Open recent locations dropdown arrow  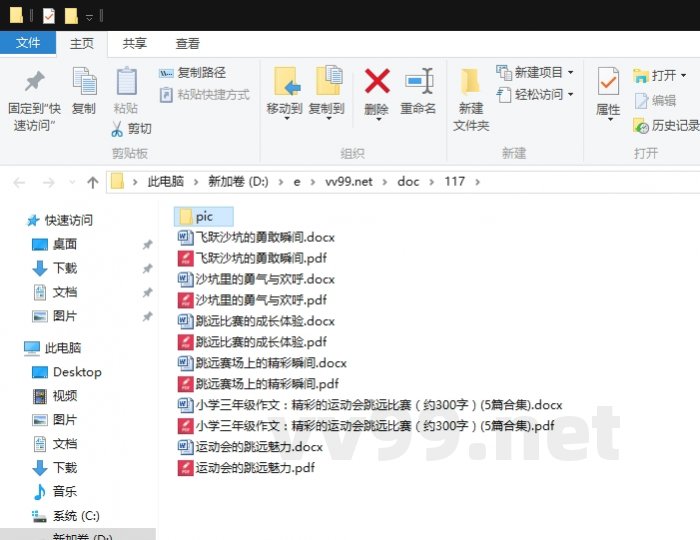[72, 182]
